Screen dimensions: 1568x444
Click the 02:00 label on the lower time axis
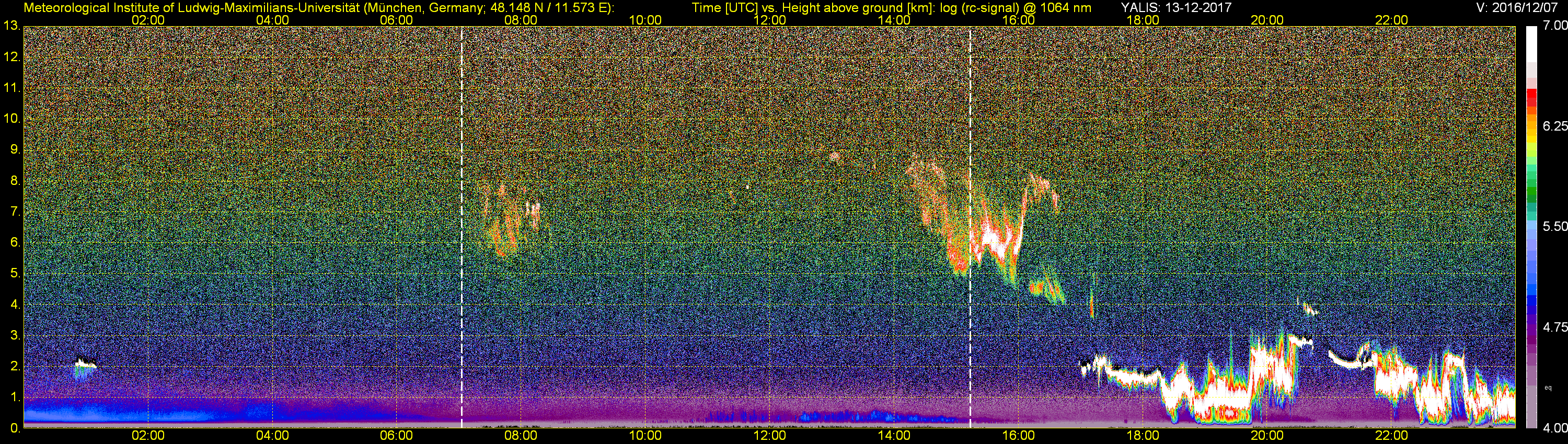[x=148, y=436]
